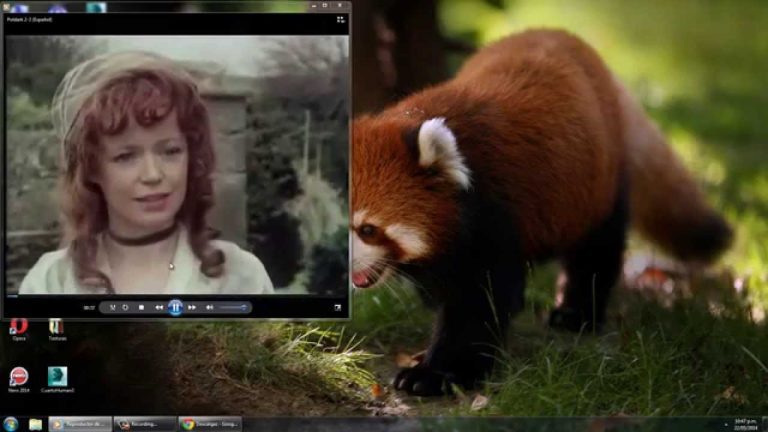Screen dimensions: 768x432
Task: Click the taskbar clock
Action: 744,424
